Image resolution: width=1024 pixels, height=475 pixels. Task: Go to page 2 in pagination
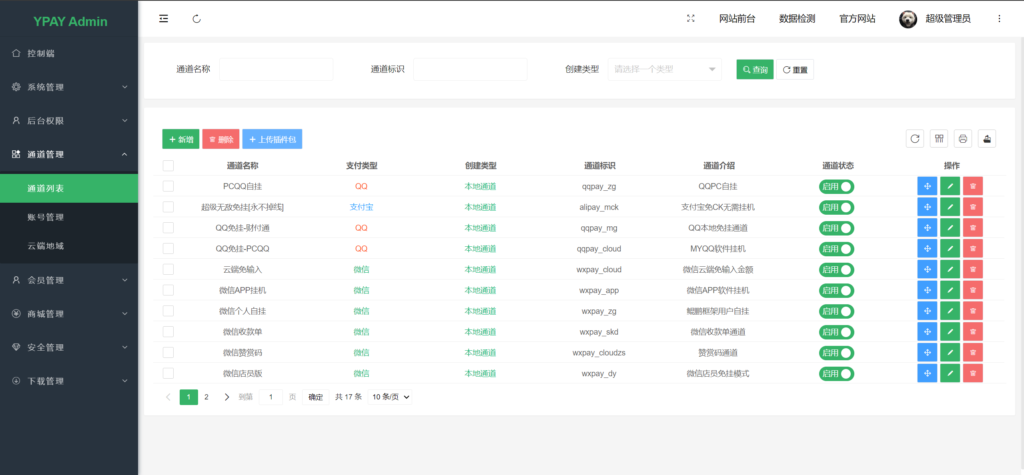pyautogui.click(x=206, y=397)
